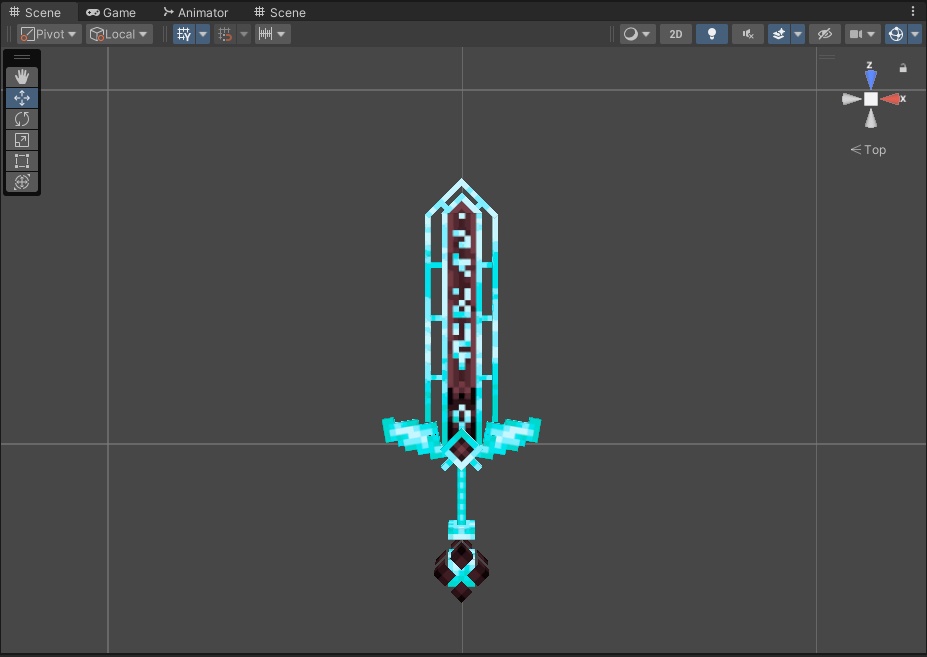Click the Top view label
Viewport: 927px width, 657px height.
(868, 150)
